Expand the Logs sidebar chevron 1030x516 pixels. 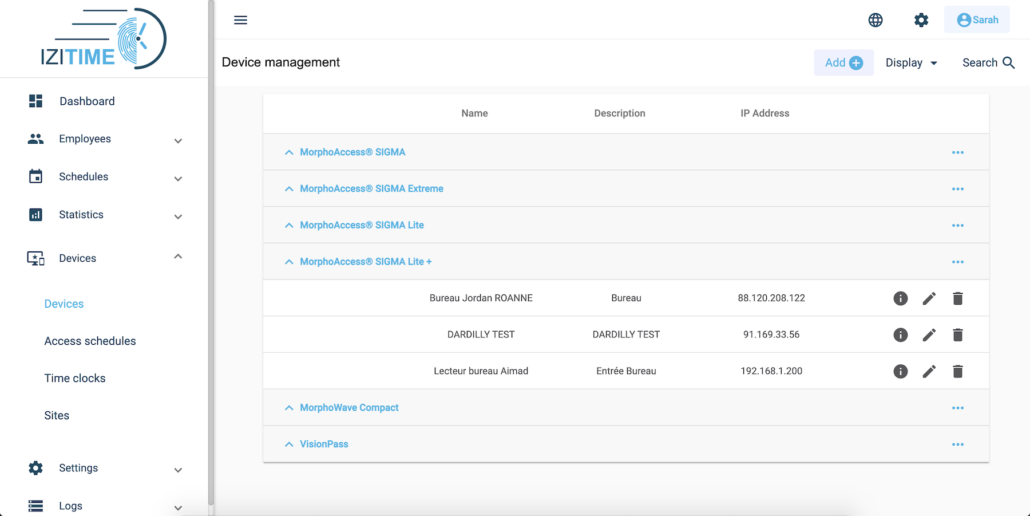click(178, 507)
